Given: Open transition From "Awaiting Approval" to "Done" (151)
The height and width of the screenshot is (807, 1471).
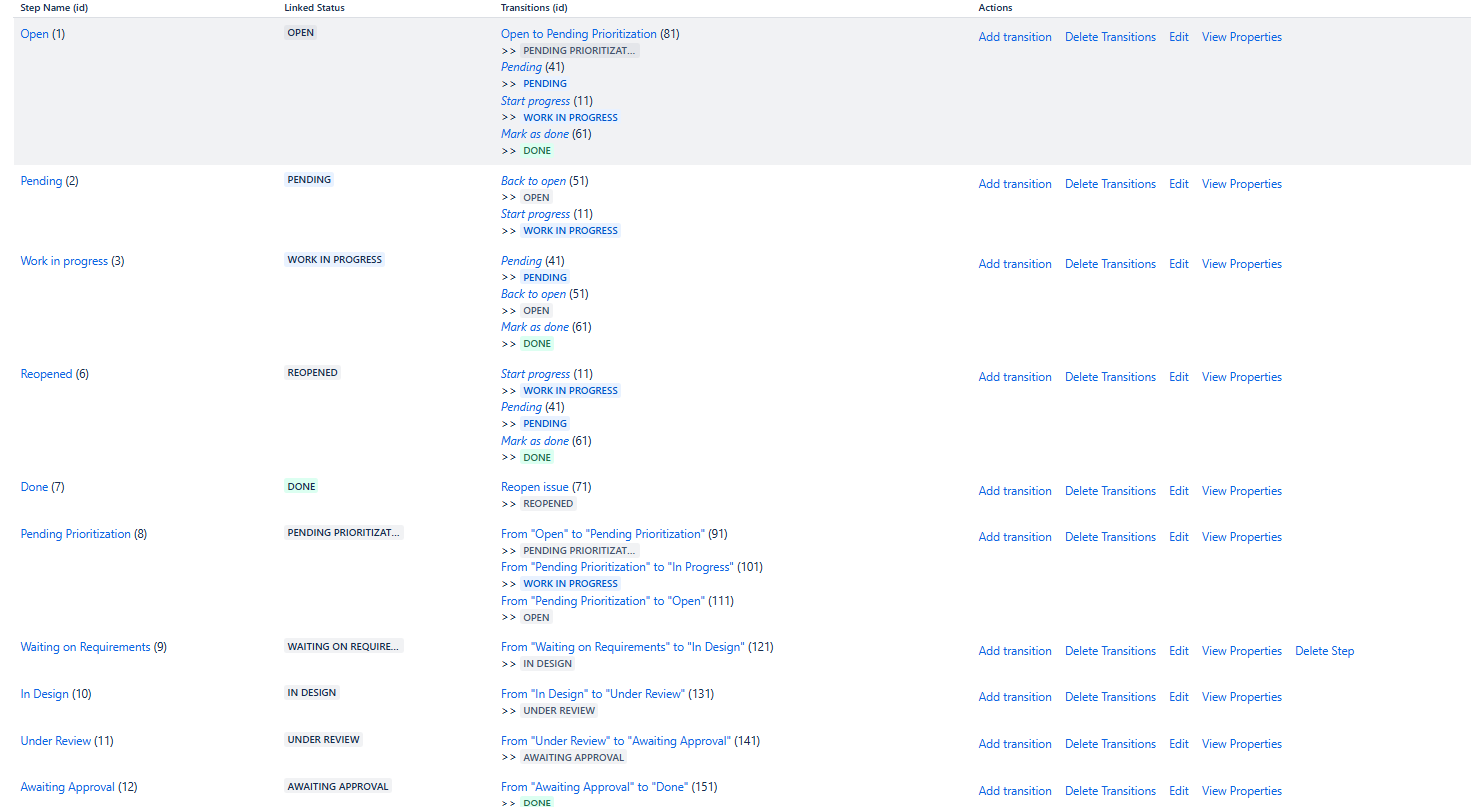Looking at the screenshot, I should [x=594, y=787].
